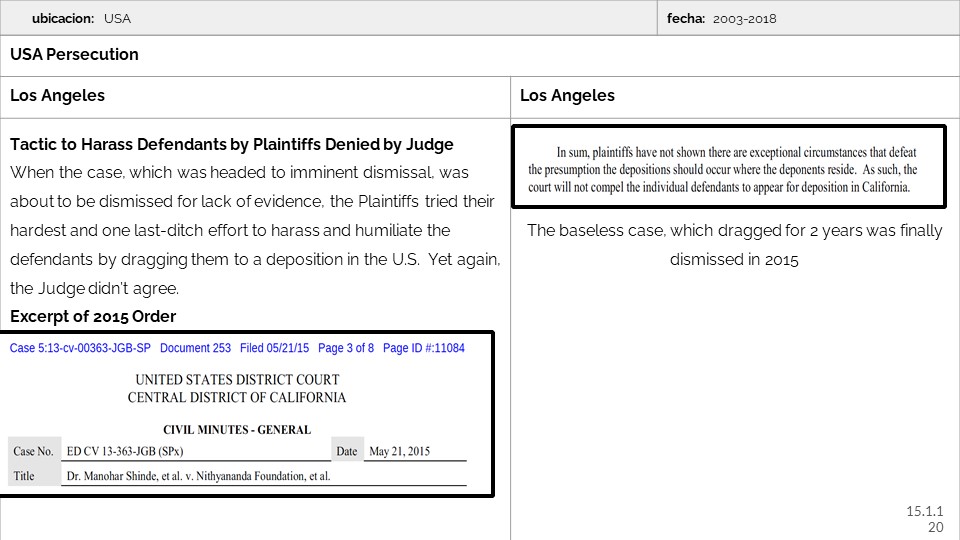This screenshot has height=540, width=960.
Task: Select the right 'Los Angeles' column header
Action: [x=567, y=95]
